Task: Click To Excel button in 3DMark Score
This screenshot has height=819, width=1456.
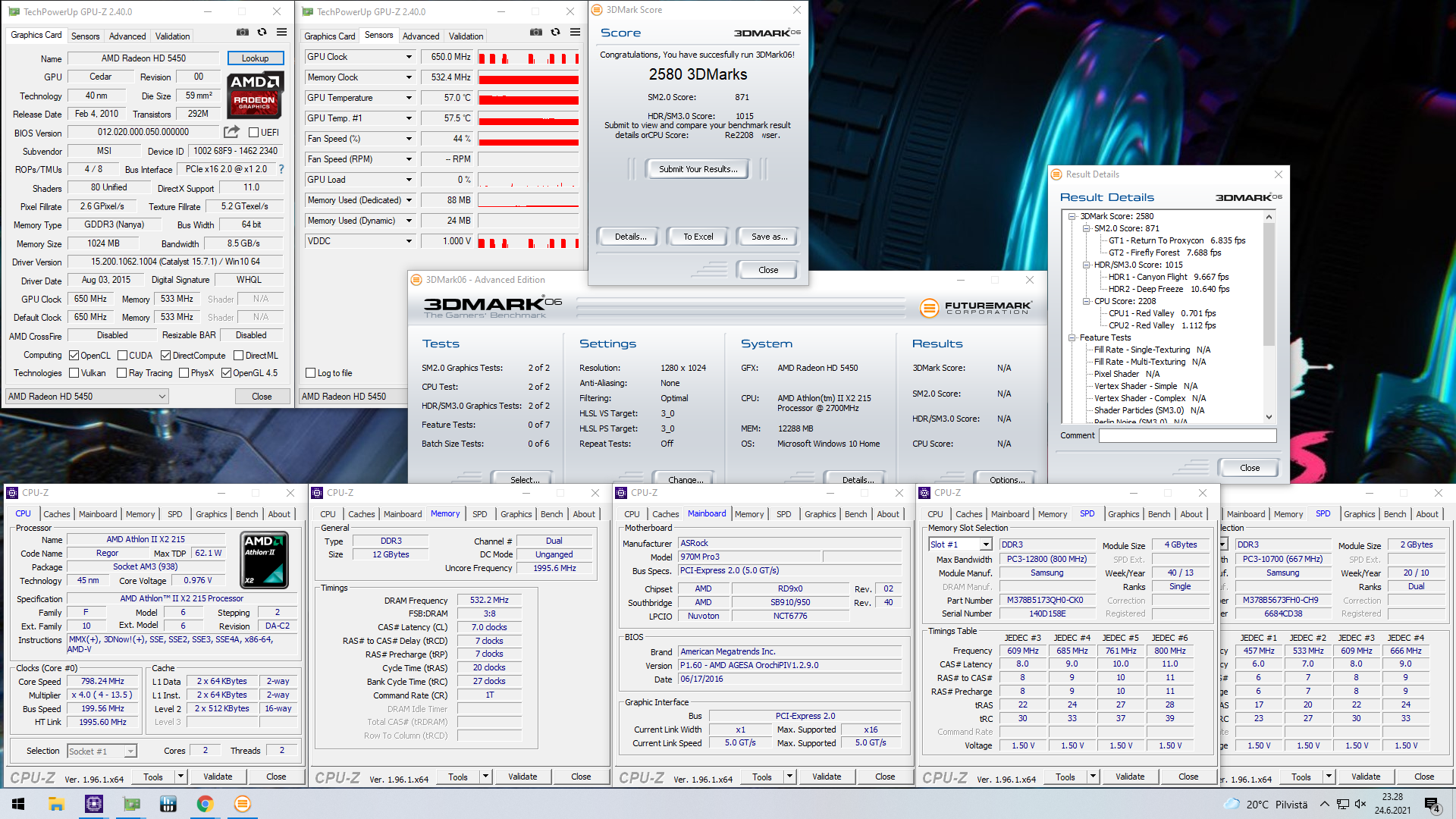Action: 698,237
